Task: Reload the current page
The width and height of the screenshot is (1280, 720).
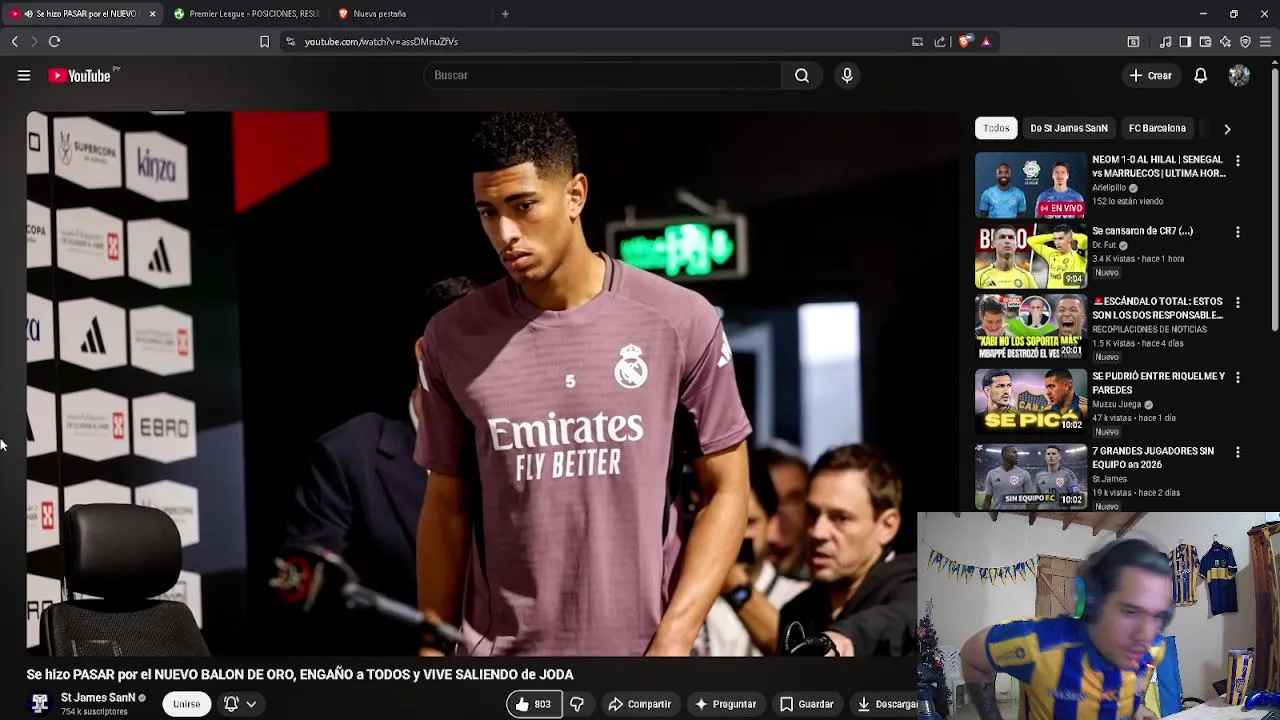Action: (x=54, y=41)
